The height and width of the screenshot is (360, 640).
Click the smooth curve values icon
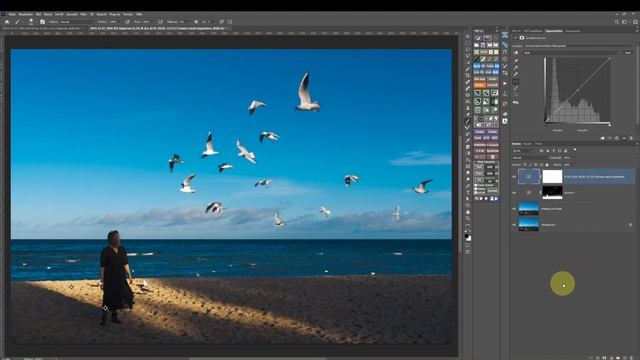516,94
